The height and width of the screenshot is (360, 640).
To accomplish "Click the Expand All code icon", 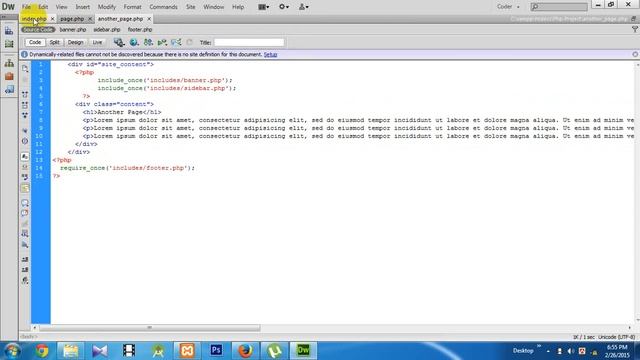I will point(25,116).
